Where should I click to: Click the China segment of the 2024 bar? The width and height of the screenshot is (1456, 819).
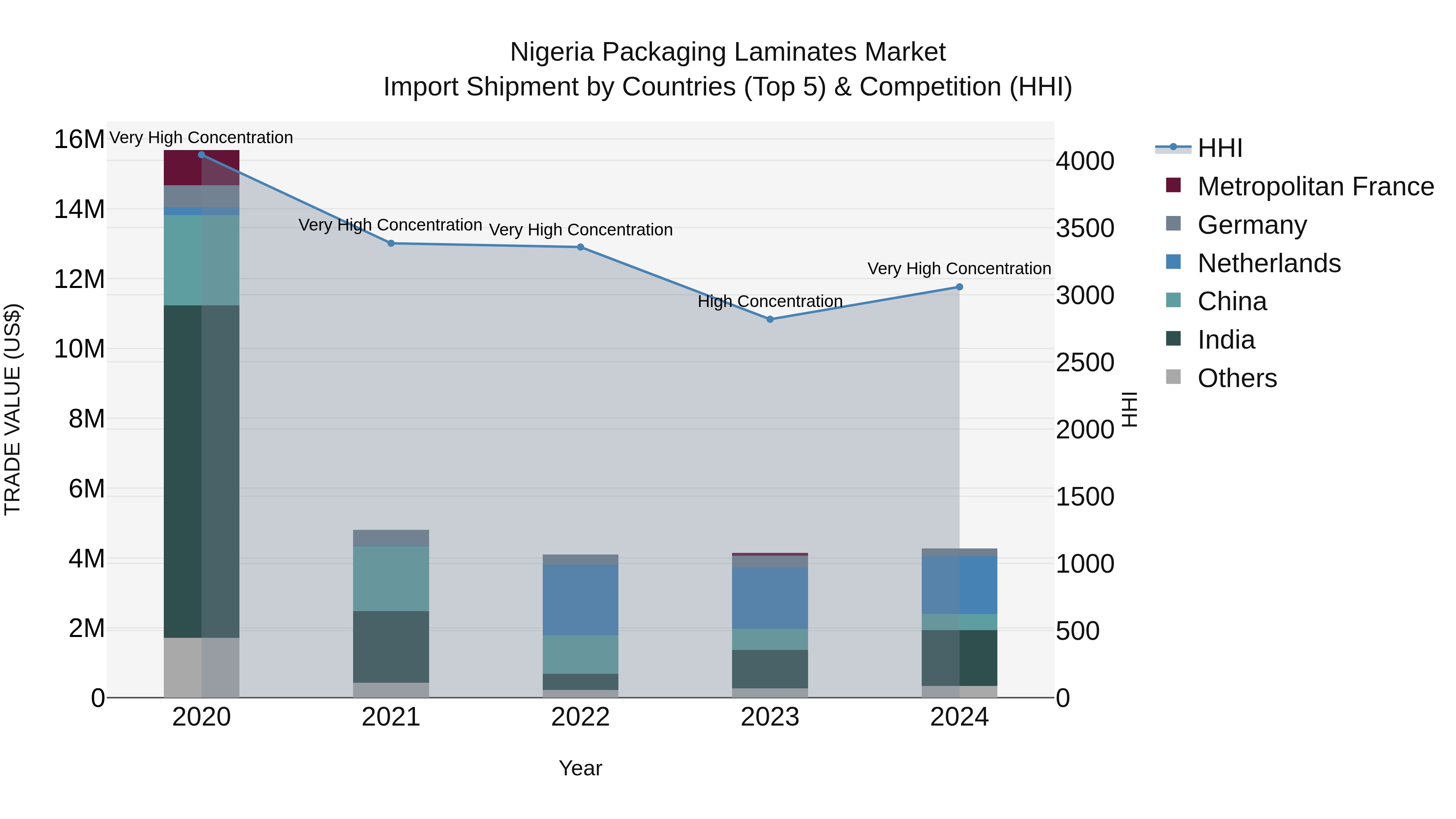coord(959,622)
